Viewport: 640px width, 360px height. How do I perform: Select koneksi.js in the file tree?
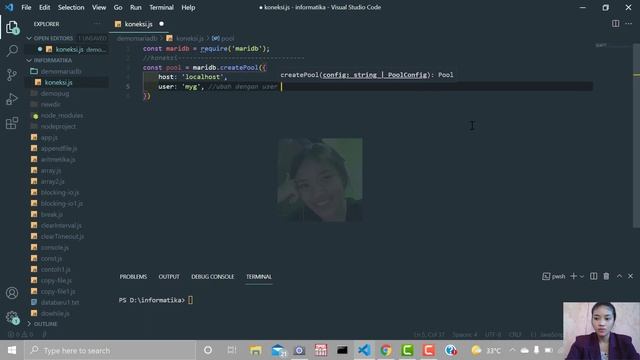point(58,82)
